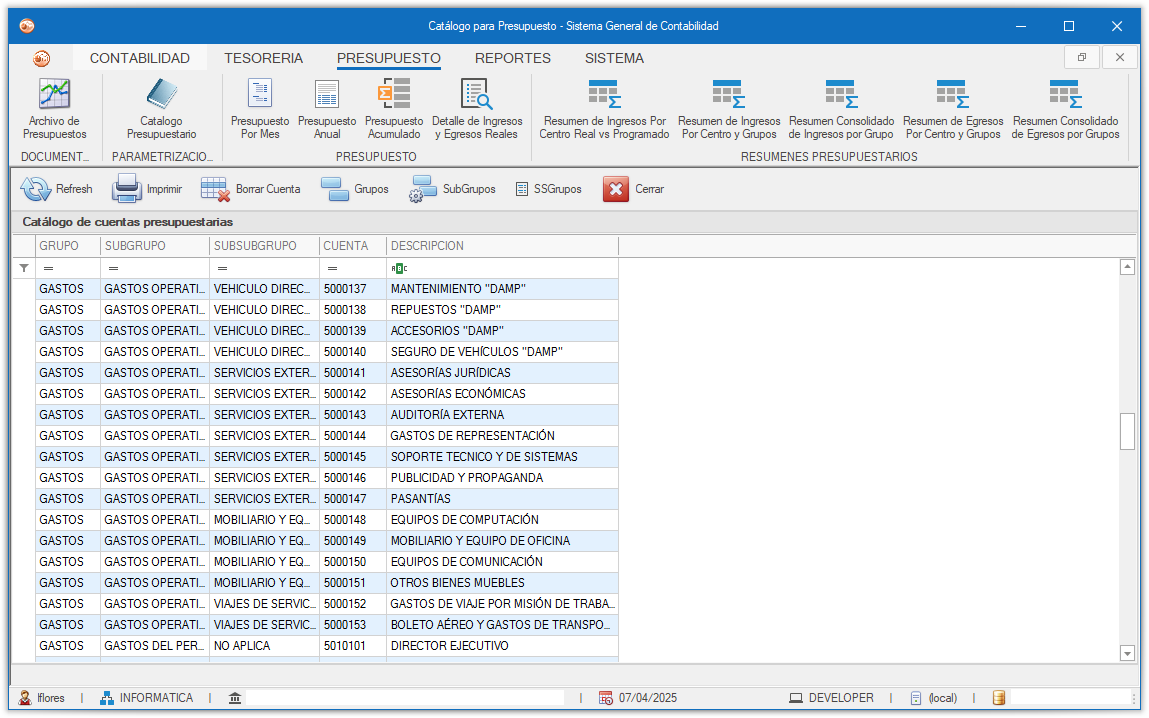Click calendar icon beside 07/04/2025
Image resolution: width=1149 pixels, height=718 pixels.
pos(606,697)
